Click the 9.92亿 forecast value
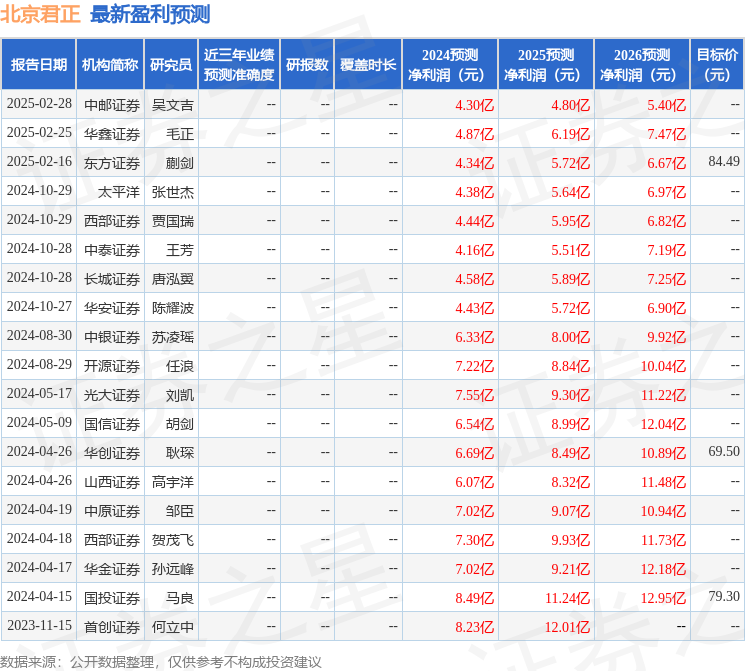Screen dimensions: 745x671 (667, 337)
